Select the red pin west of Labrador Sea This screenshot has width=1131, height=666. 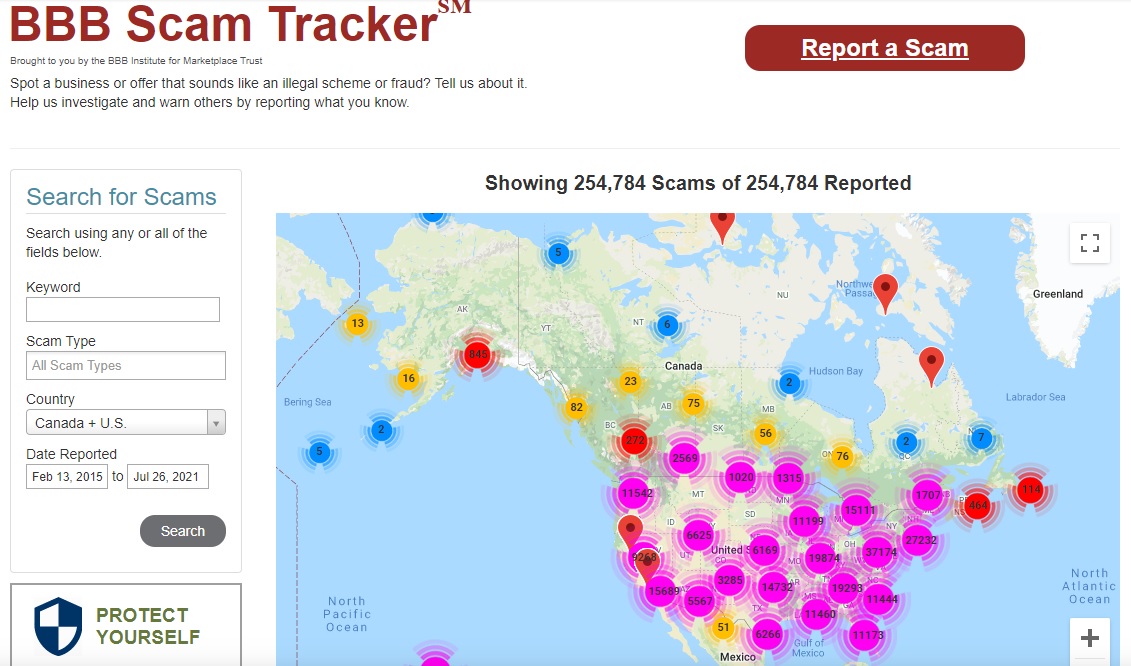point(931,367)
